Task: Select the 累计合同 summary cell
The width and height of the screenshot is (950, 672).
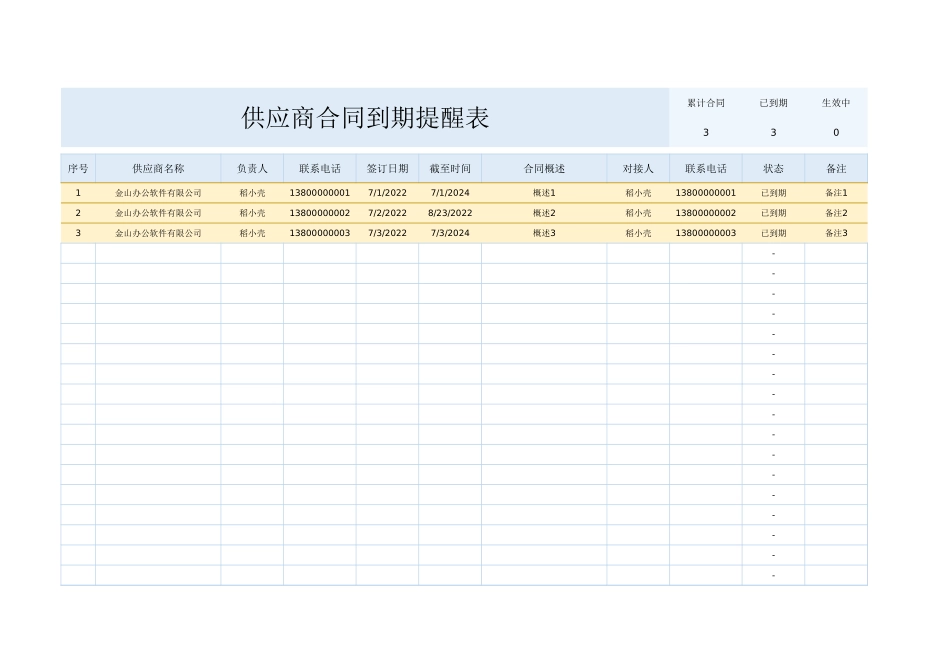Action: 704,102
